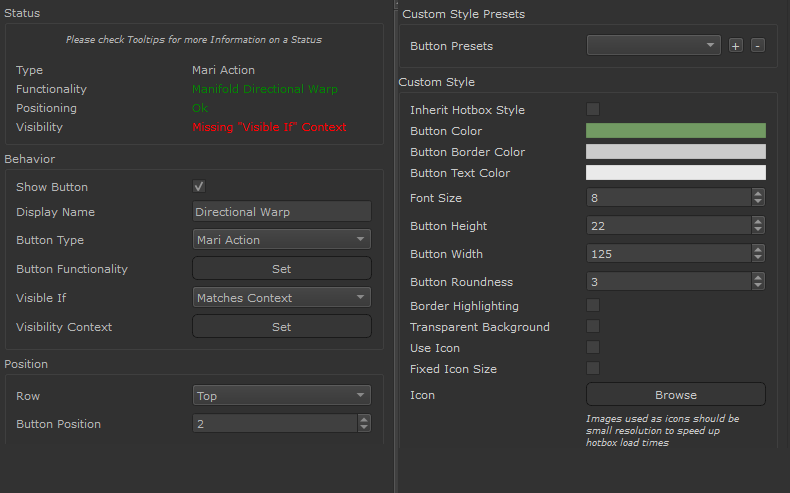Open the Button Presets dropdown

(x=653, y=45)
